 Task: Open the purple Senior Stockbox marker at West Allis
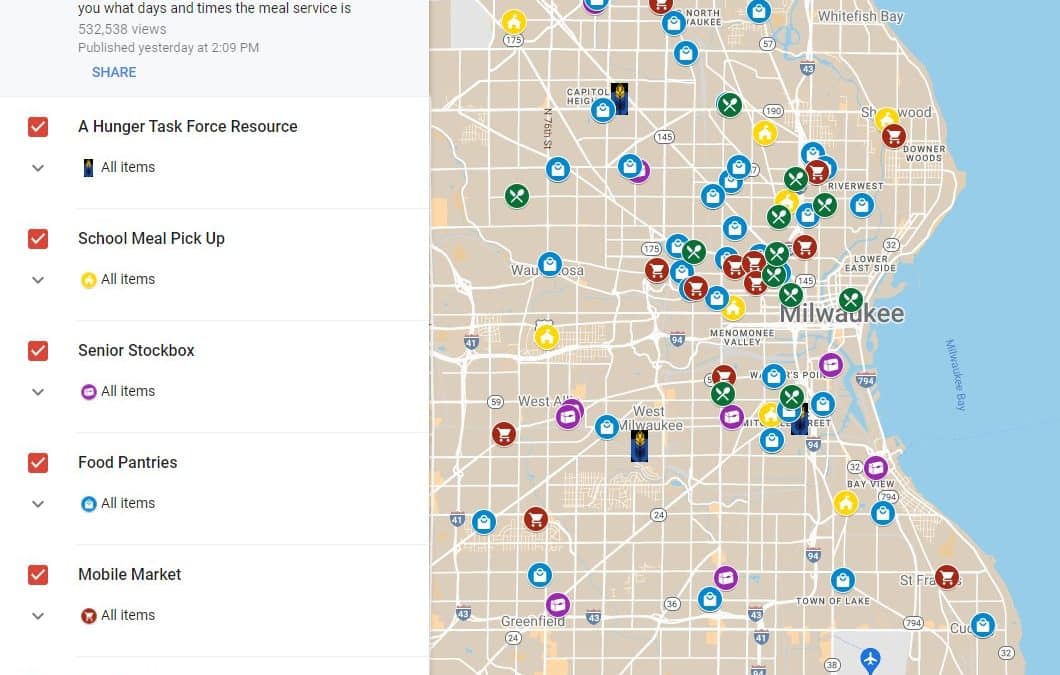[568, 417]
